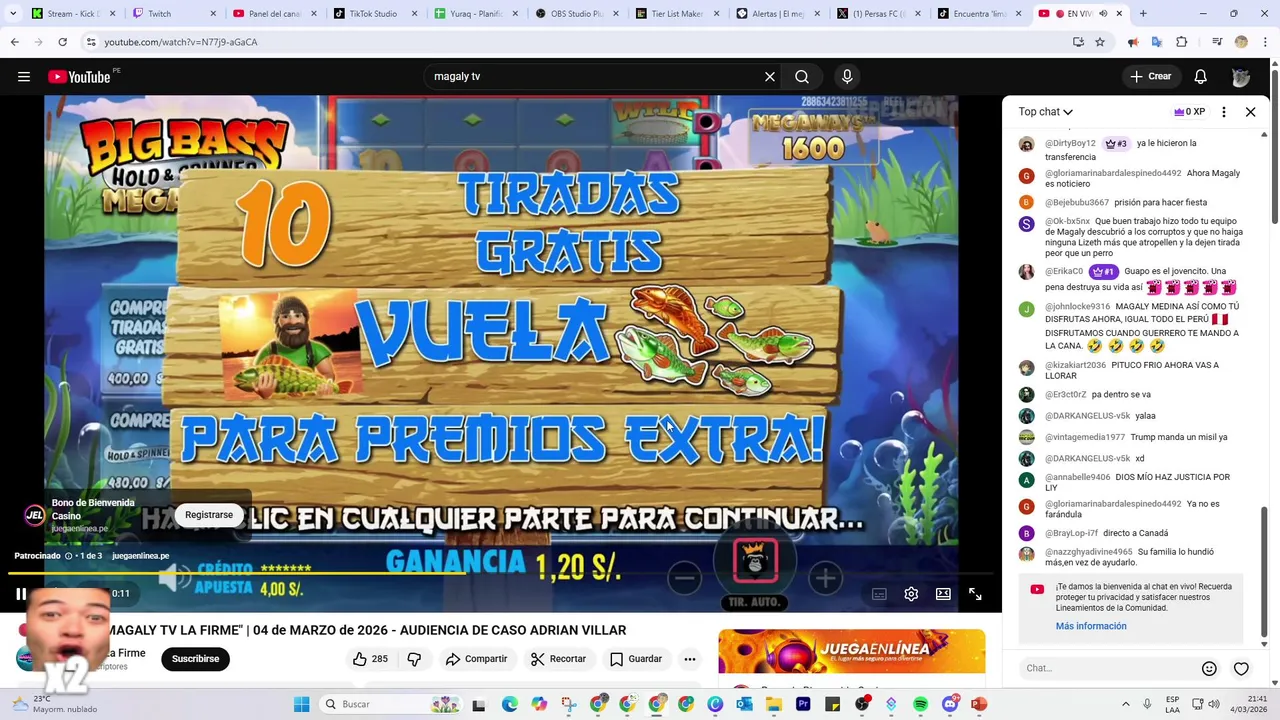1280x720 pixels.
Task: Open the Patrocinado info icon
Action: (68, 556)
